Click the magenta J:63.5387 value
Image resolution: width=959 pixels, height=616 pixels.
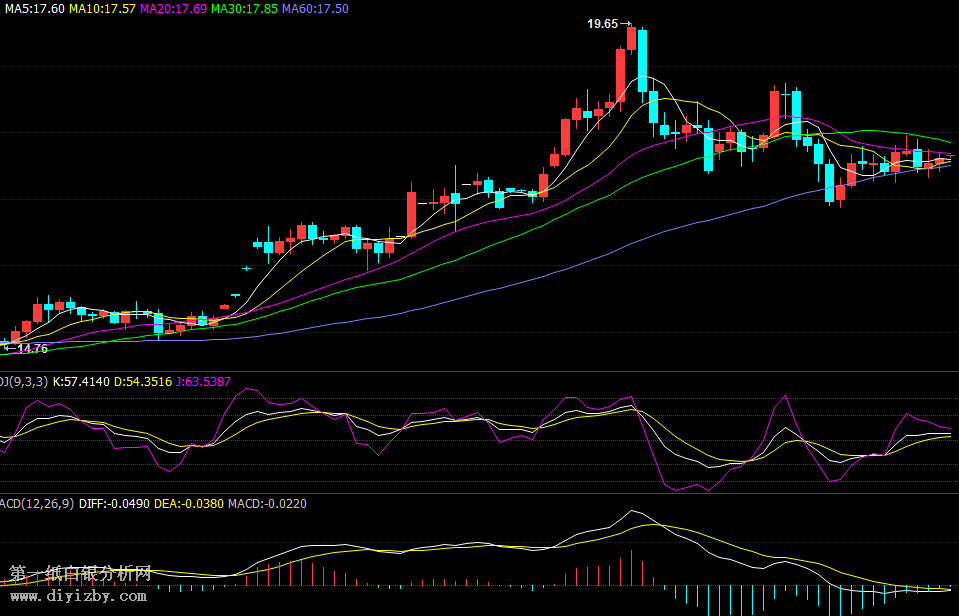tap(203, 381)
